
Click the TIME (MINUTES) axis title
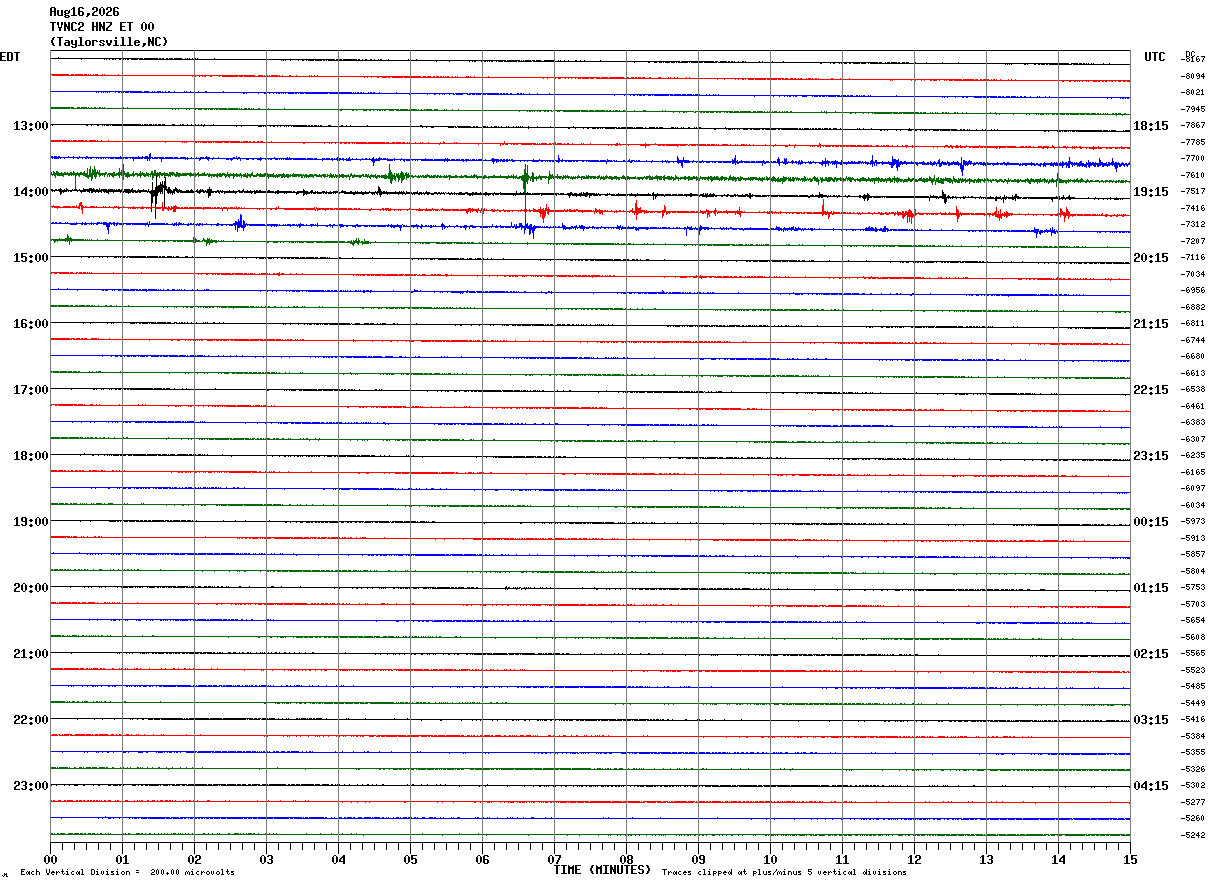[602, 870]
